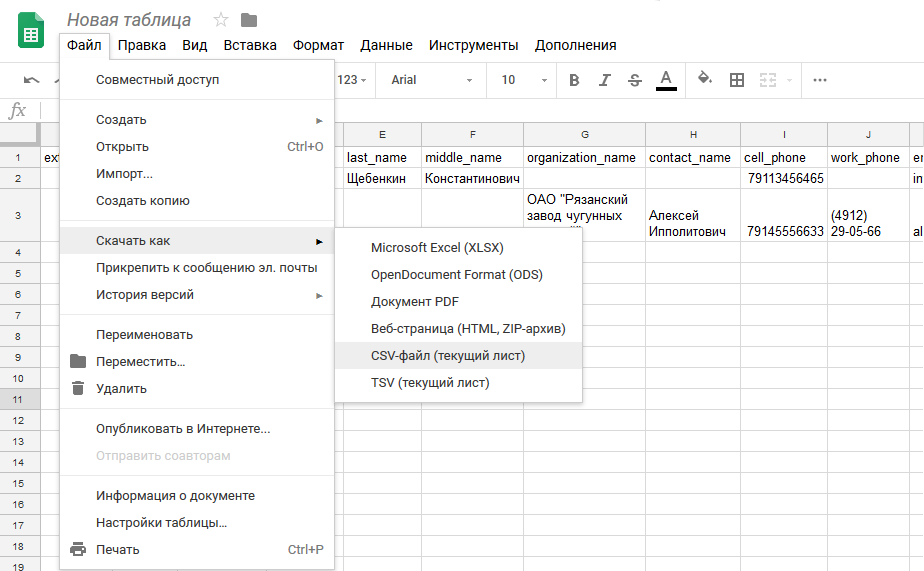
Task: Click Переместить... with folder icon
Action: pos(197,362)
